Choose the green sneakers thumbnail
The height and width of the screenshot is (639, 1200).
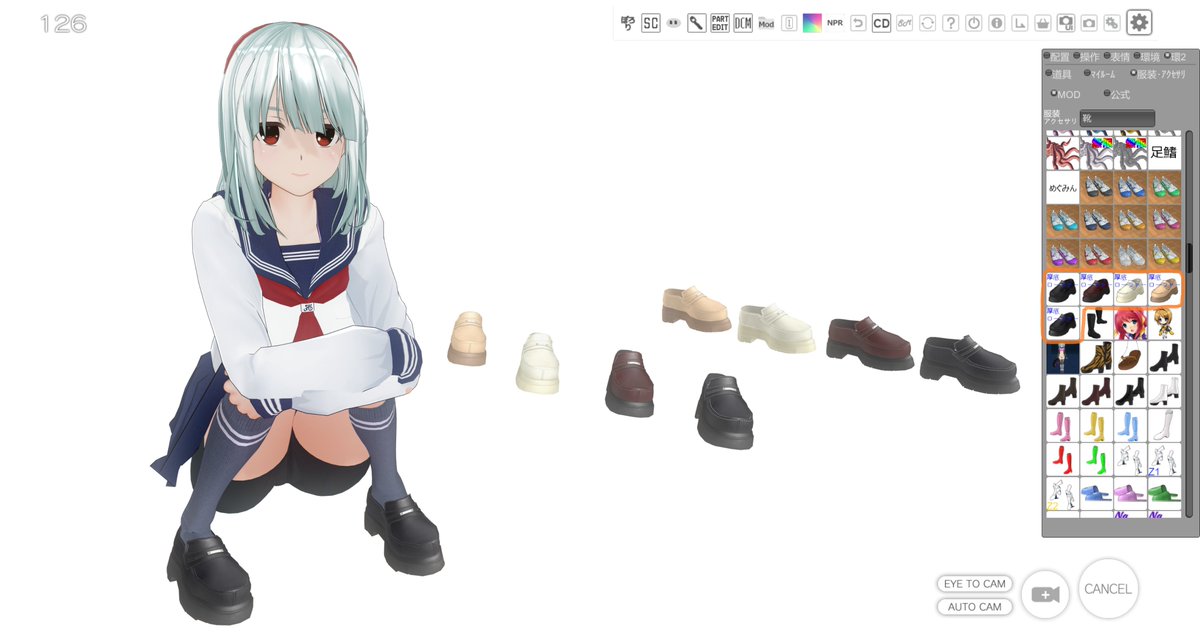1164,187
